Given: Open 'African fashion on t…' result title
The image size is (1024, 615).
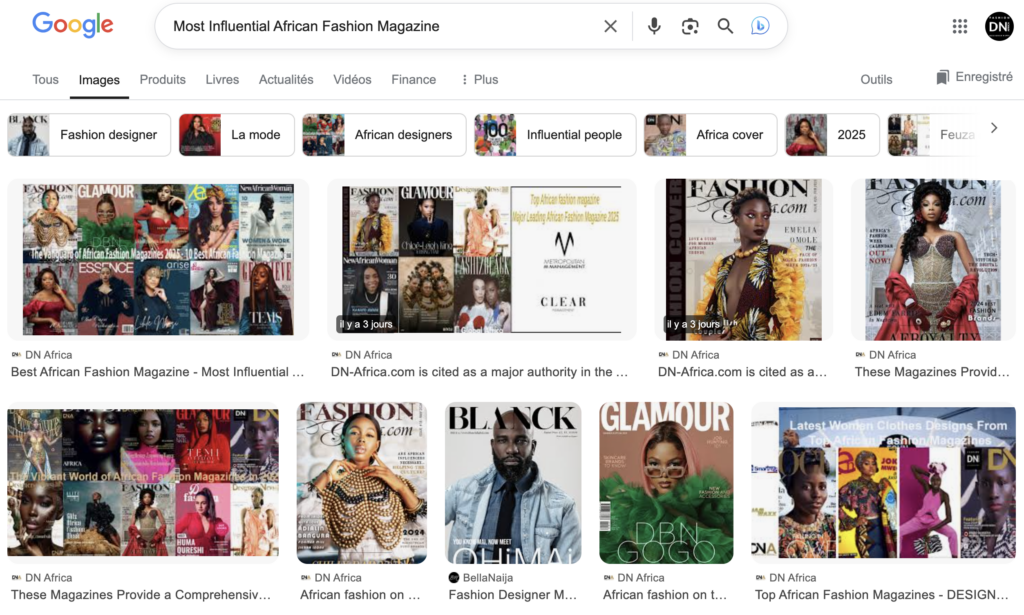Looking at the screenshot, I should pyautogui.click(x=665, y=595).
